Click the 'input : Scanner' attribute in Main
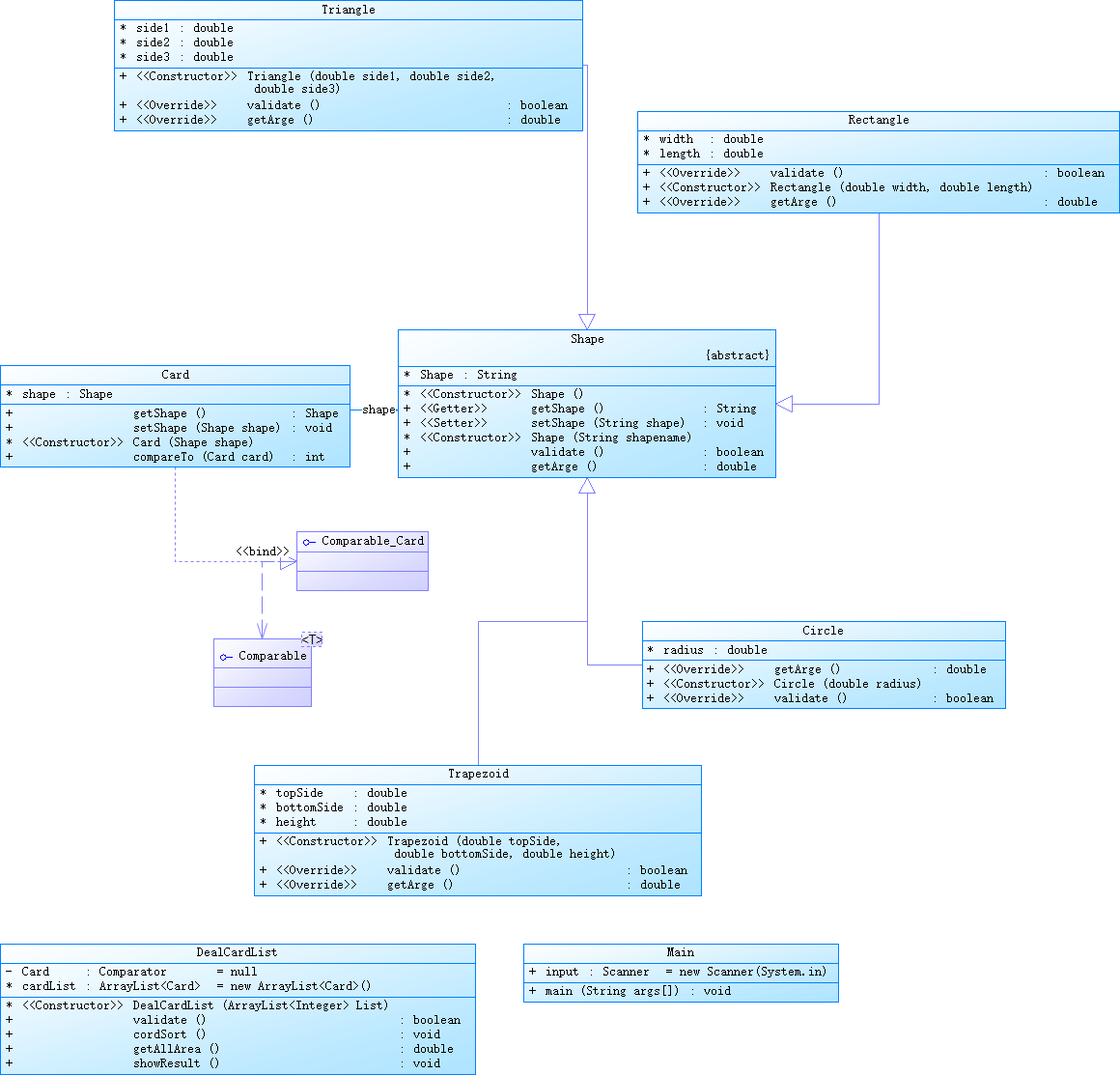This screenshot has height=1075, width=1120. [677, 972]
